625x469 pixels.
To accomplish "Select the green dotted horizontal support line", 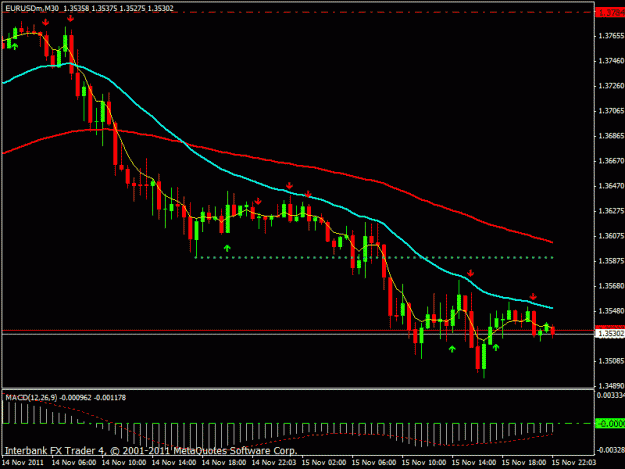I will coord(374,258).
